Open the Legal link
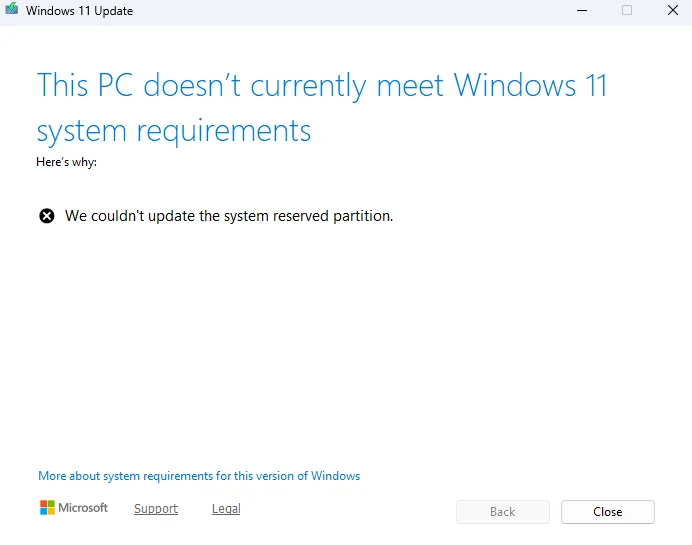Image resolution: width=692 pixels, height=545 pixels. (x=226, y=509)
